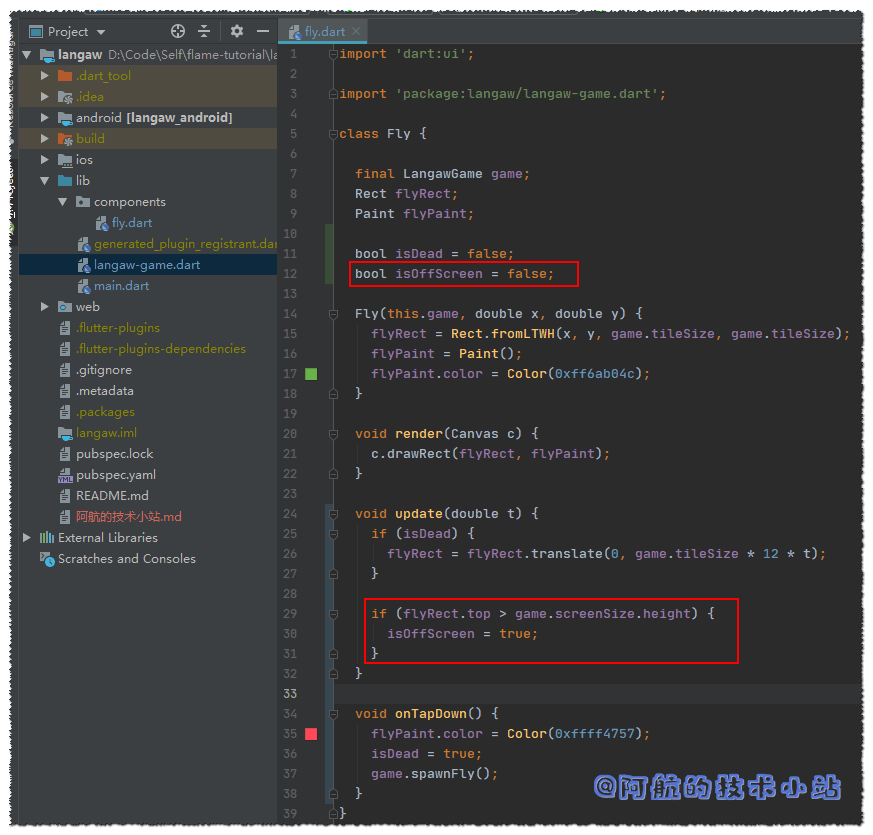This screenshot has width=873, height=835.
Task: Click the locate opened file target icon
Action: click(x=178, y=32)
